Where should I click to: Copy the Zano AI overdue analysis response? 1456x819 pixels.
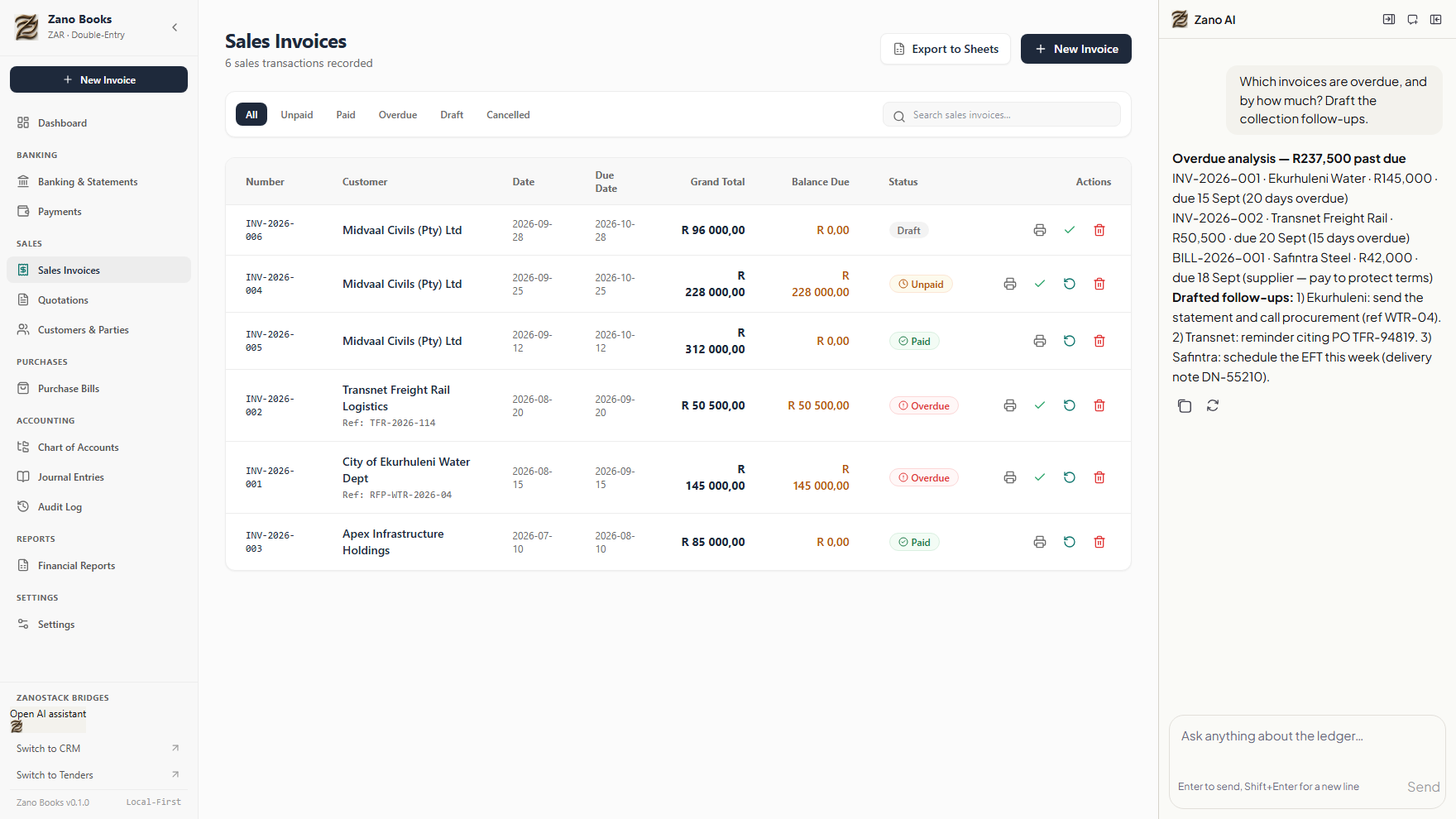(x=1185, y=405)
